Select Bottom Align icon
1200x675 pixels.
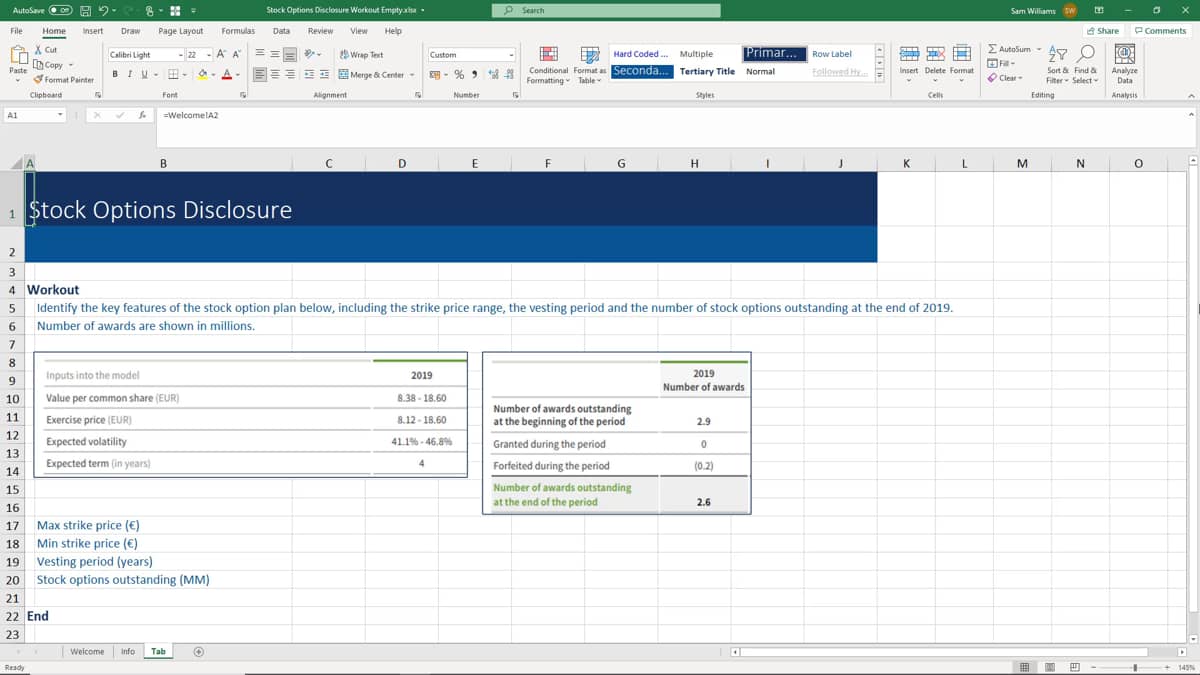289,54
